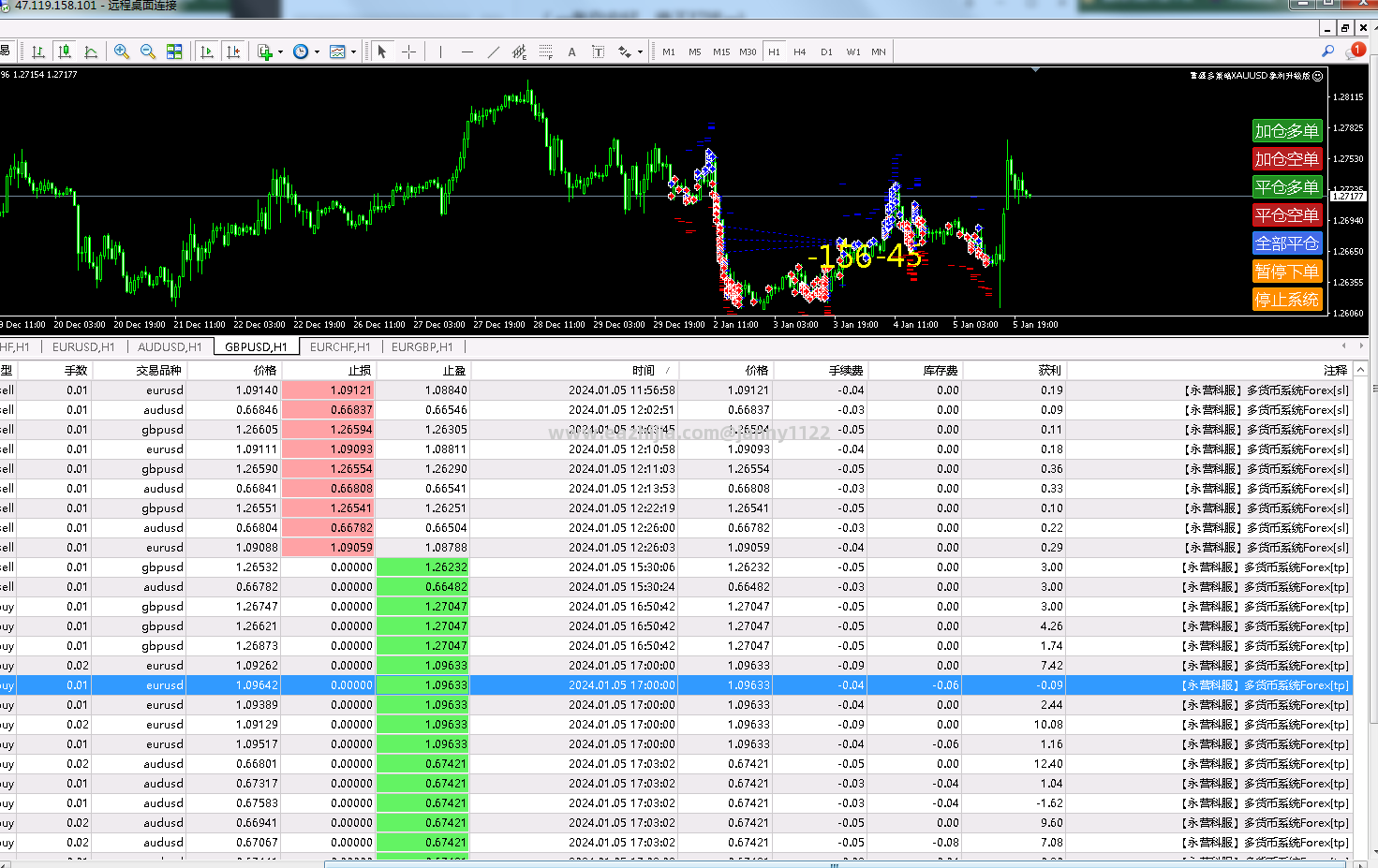Expand the indicators list dropdown arrow
The height and width of the screenshot is (868, 1378).
tap(280, 52)
